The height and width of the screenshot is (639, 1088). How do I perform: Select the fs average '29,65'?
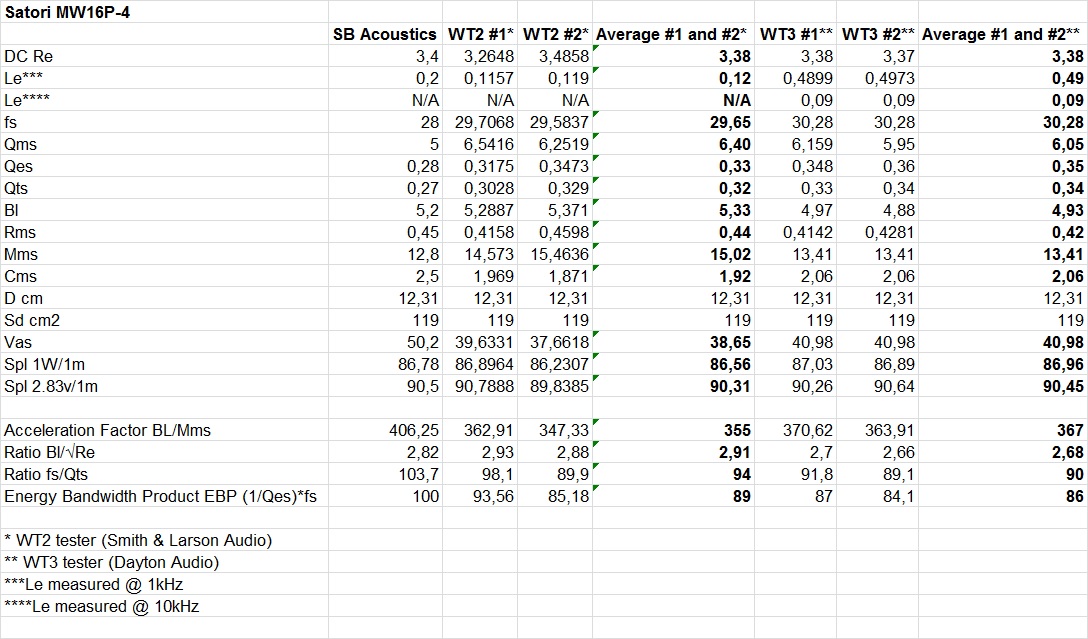(731, 123)
